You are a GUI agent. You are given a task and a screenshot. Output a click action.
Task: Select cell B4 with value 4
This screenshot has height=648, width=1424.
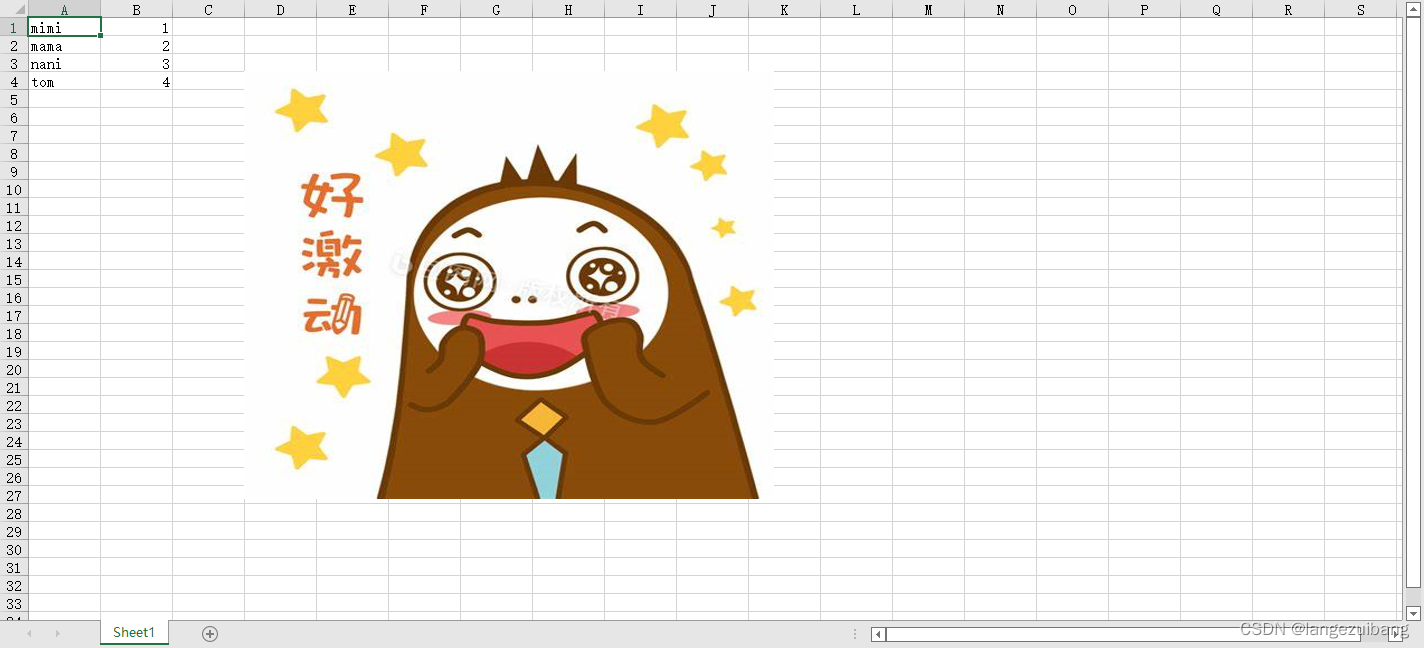coord(137,82)
